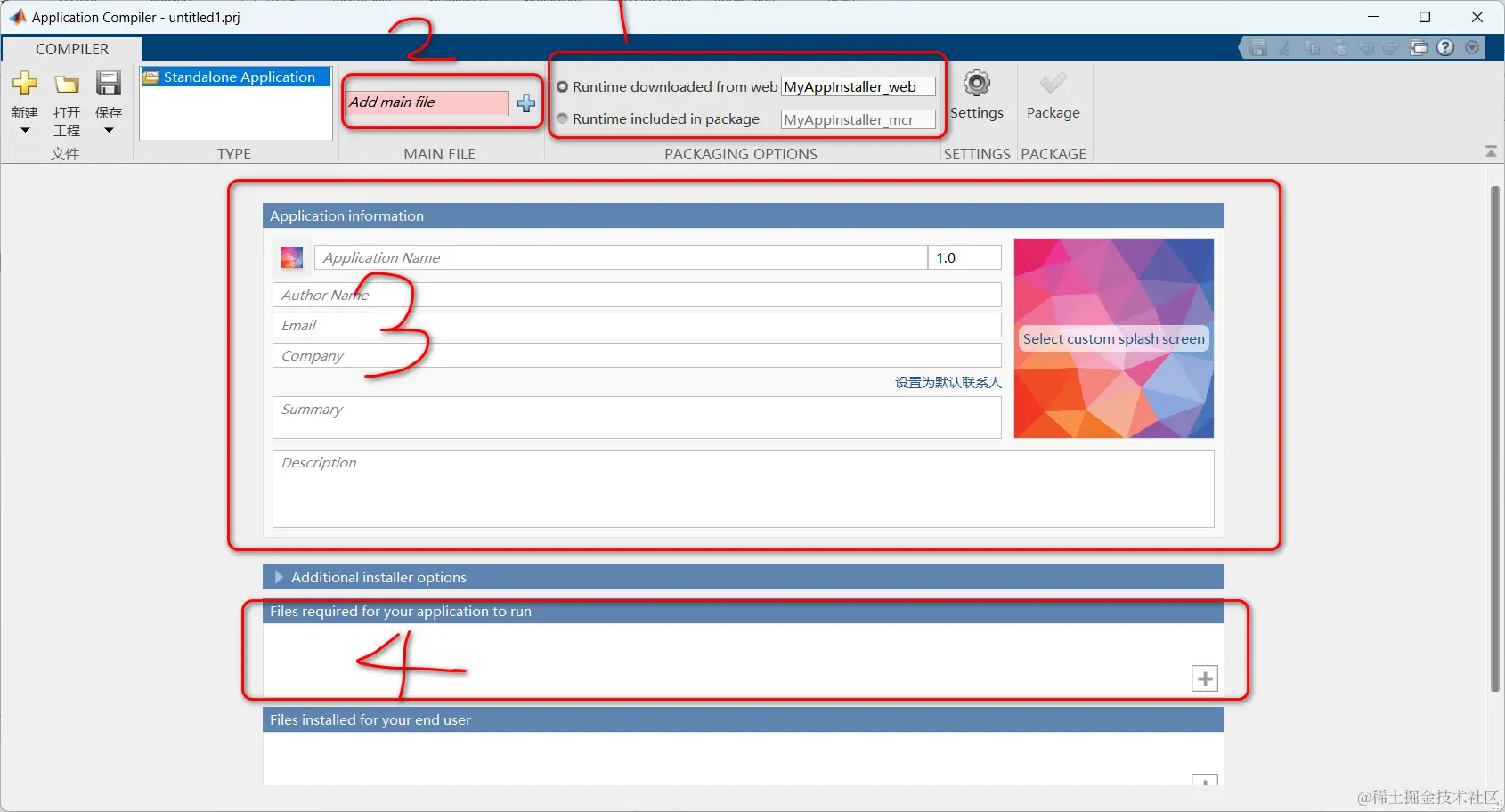Click the switch windows icon in quick access toolbar

(1419, 47)
